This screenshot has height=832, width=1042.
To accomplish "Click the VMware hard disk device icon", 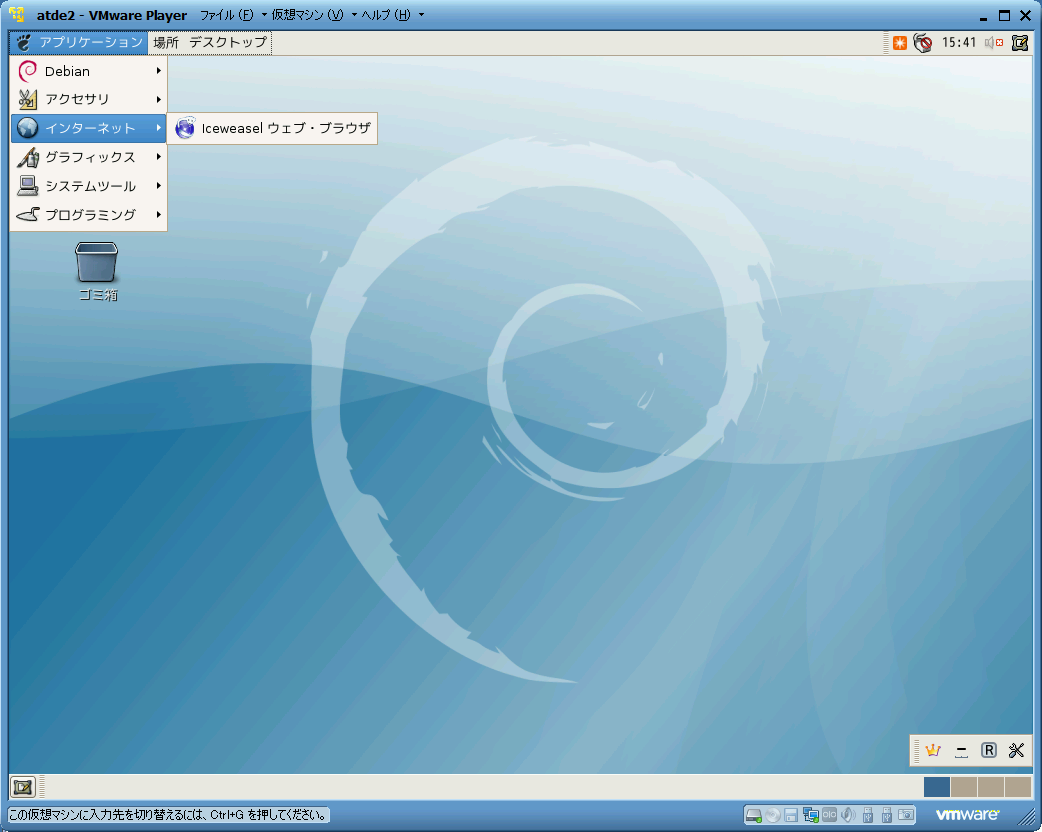I will click(753, 815).
